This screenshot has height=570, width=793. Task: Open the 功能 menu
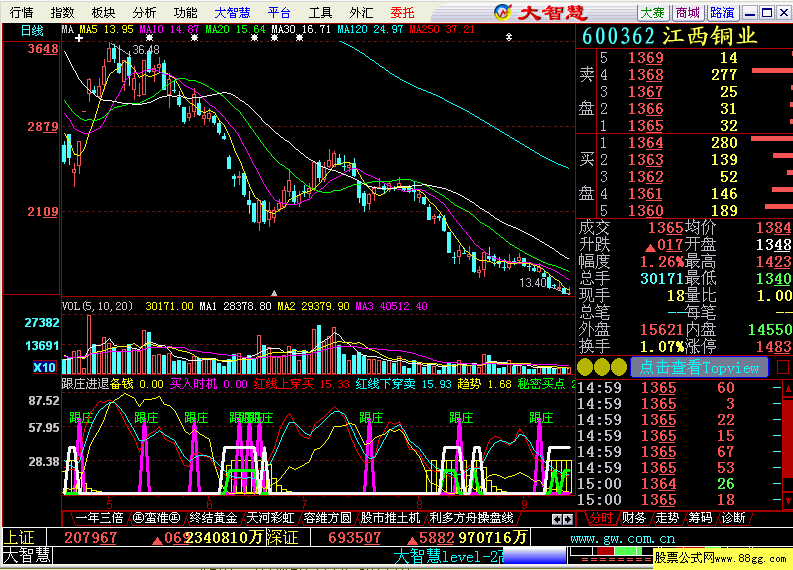pyautogui.click(x=186, y=12)
